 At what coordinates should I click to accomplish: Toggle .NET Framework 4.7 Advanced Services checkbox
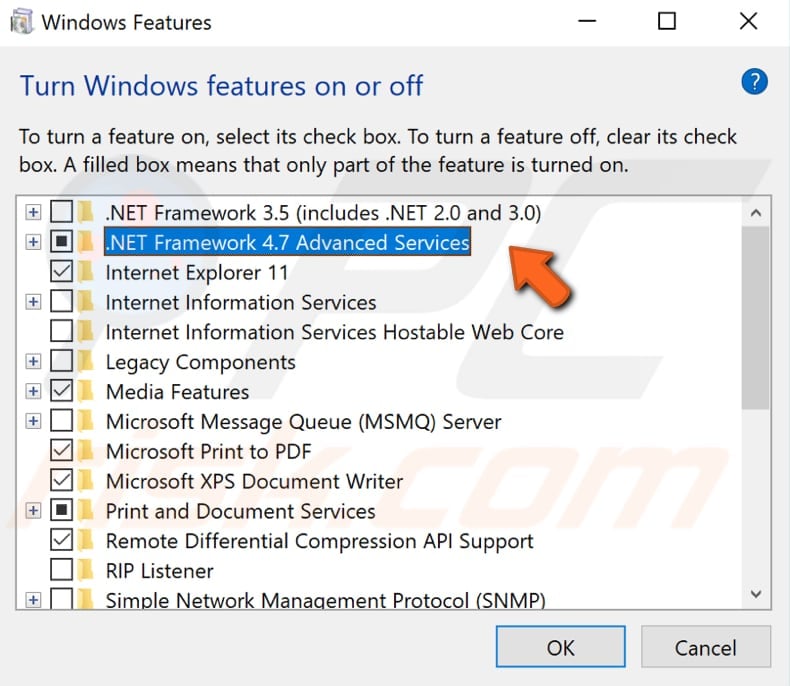61,242
